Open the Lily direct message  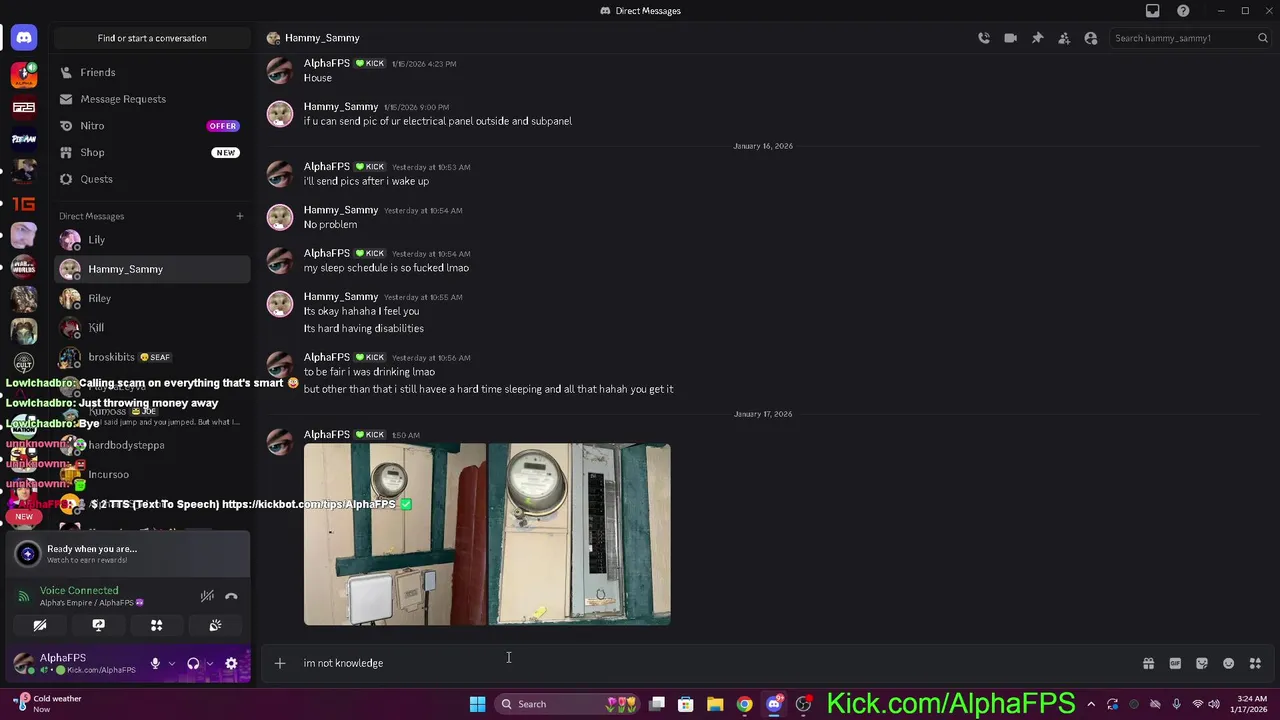[152, 240]
